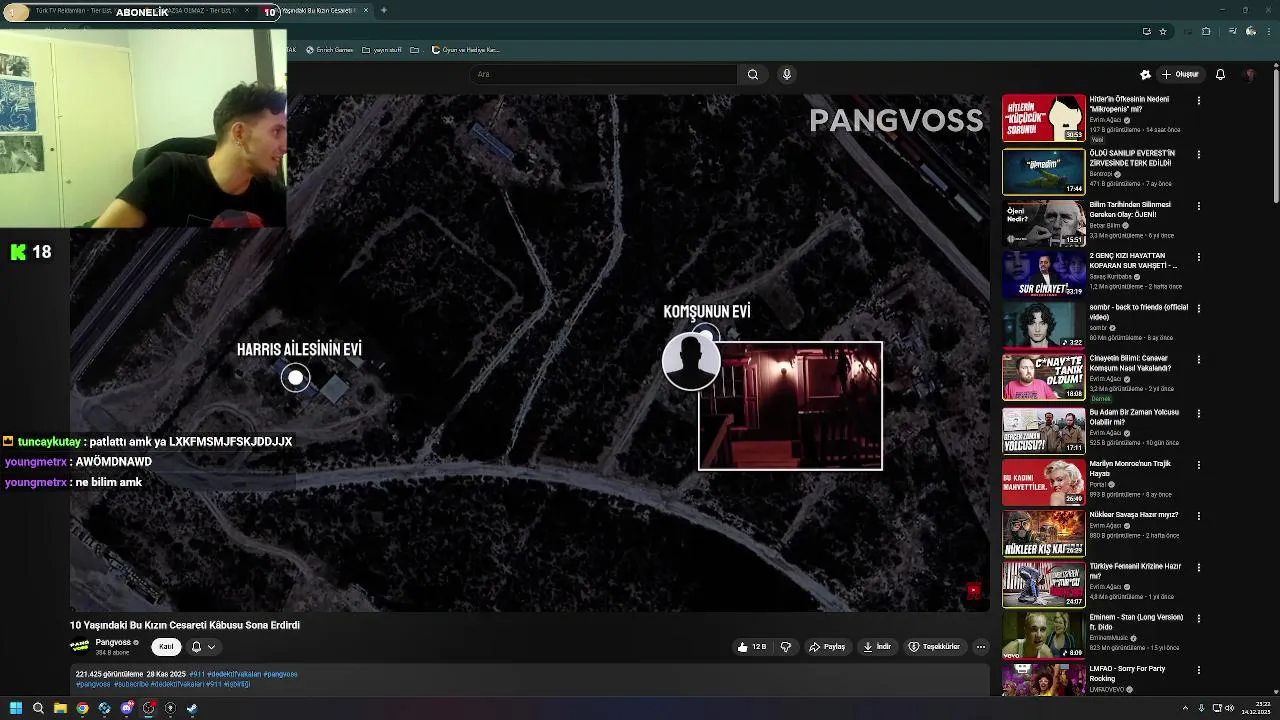Activate voice search microphone icon
Screen dimensions: 1280x720
click(x=787, y=74)
